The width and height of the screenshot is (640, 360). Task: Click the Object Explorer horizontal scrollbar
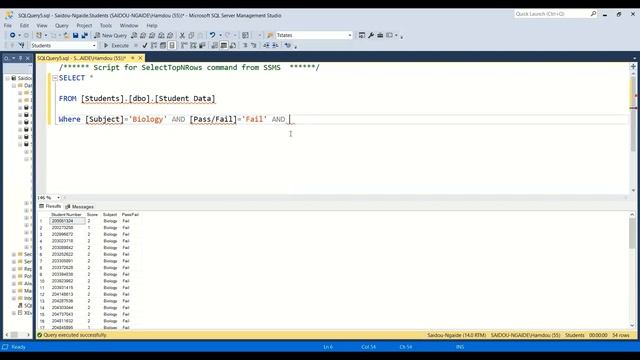click(x=17, y=335)
